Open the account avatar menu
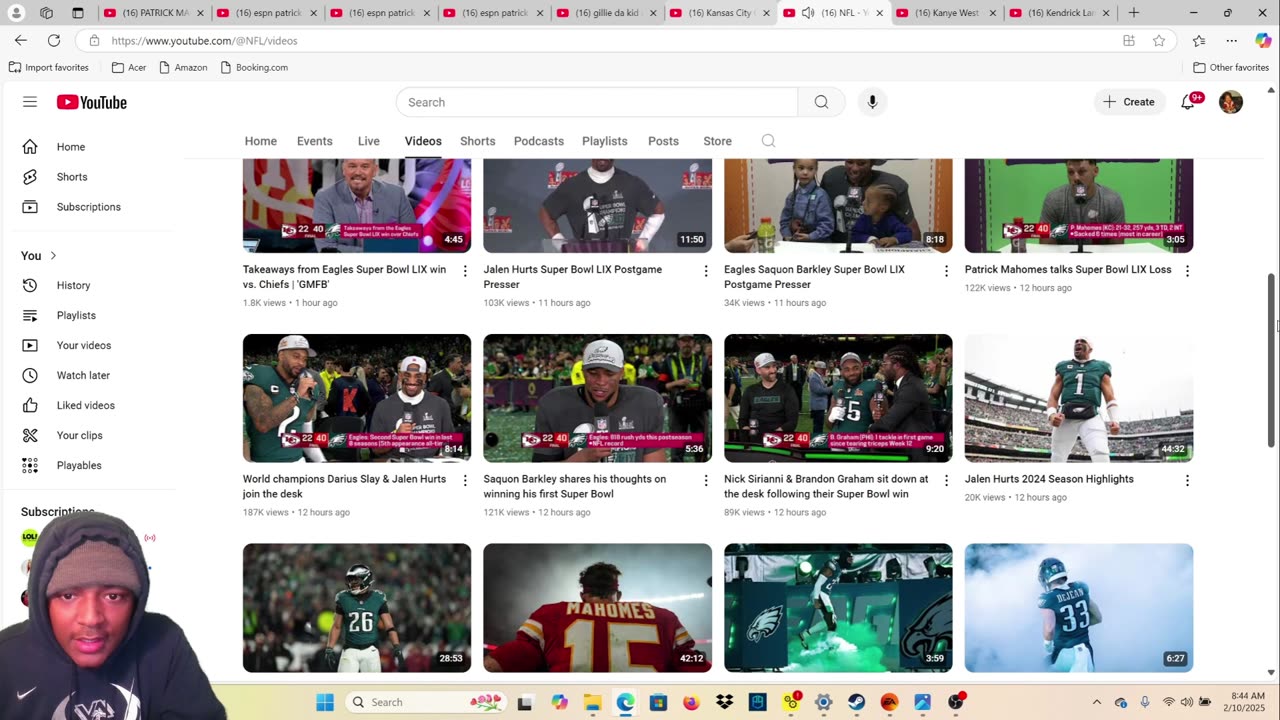Screen dimensions: 1280x720 (x=1231, y=102)
